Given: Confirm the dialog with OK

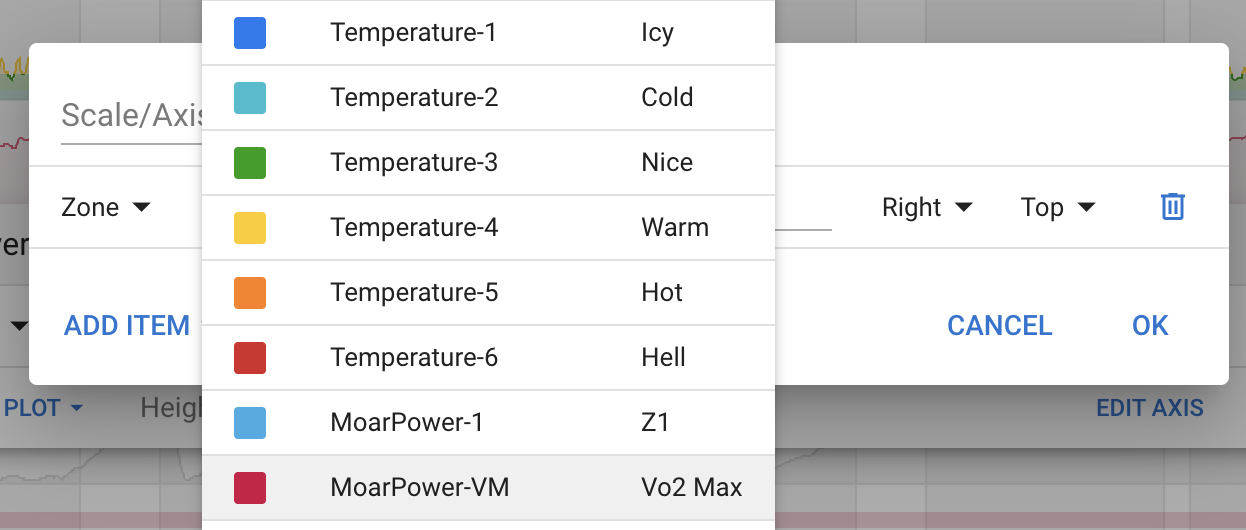Looking at the screenshot, I should [x=1150, y=325].
